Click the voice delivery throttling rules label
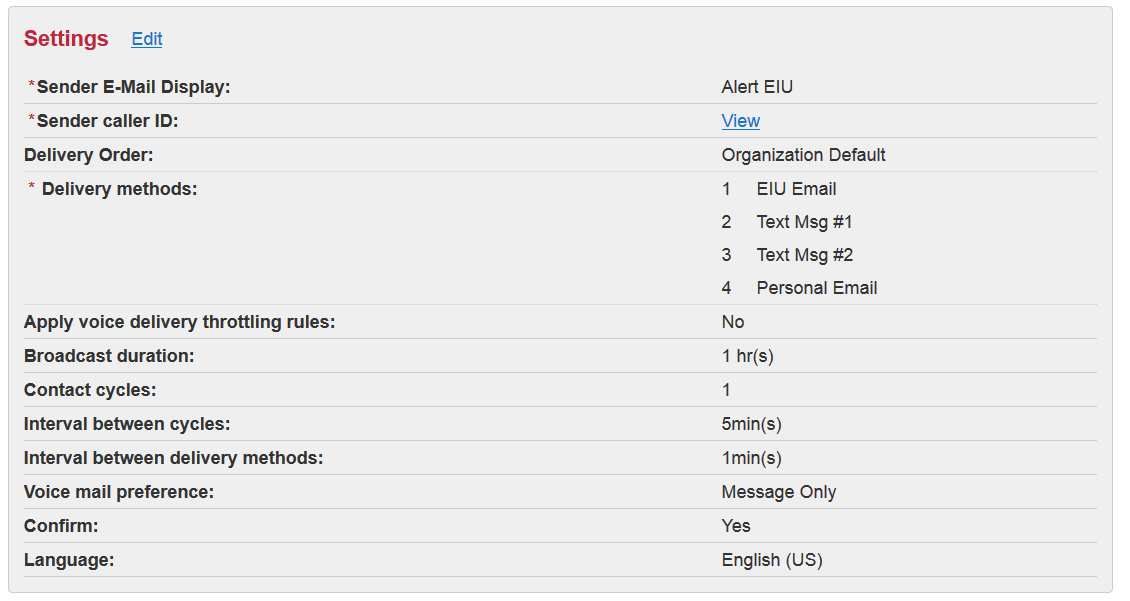 click(x=179, y=322)
